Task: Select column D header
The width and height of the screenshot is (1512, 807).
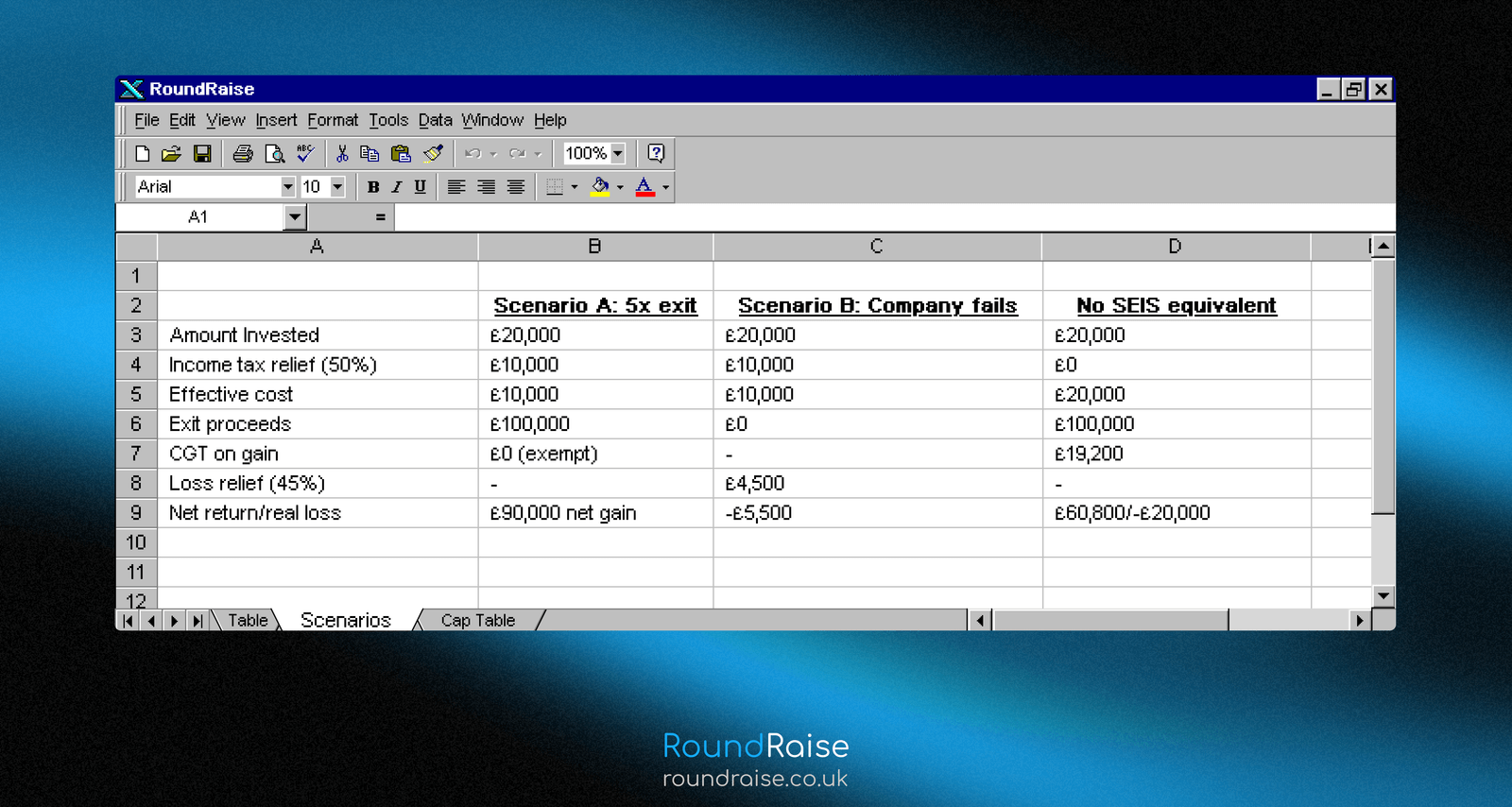Action: [1176, 247]
